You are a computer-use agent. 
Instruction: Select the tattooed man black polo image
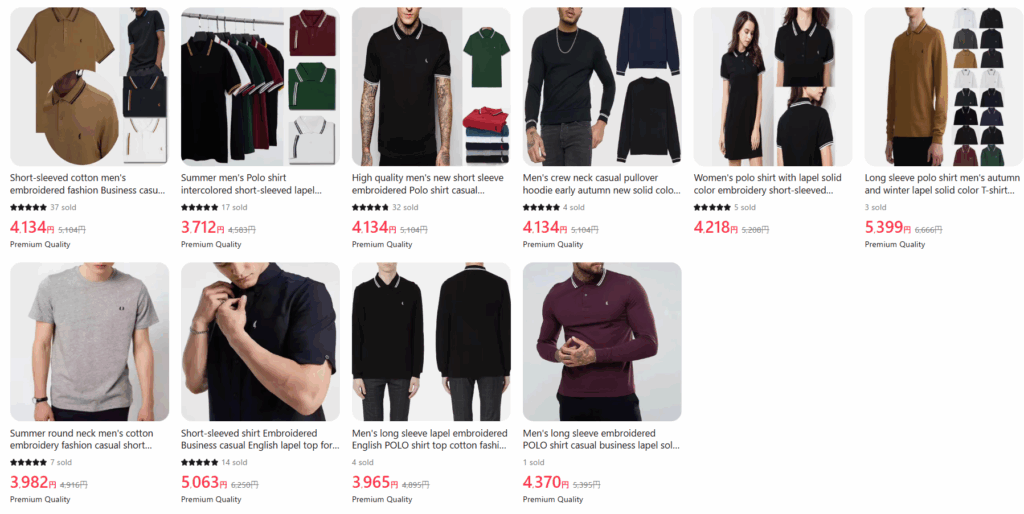[431, 86]
